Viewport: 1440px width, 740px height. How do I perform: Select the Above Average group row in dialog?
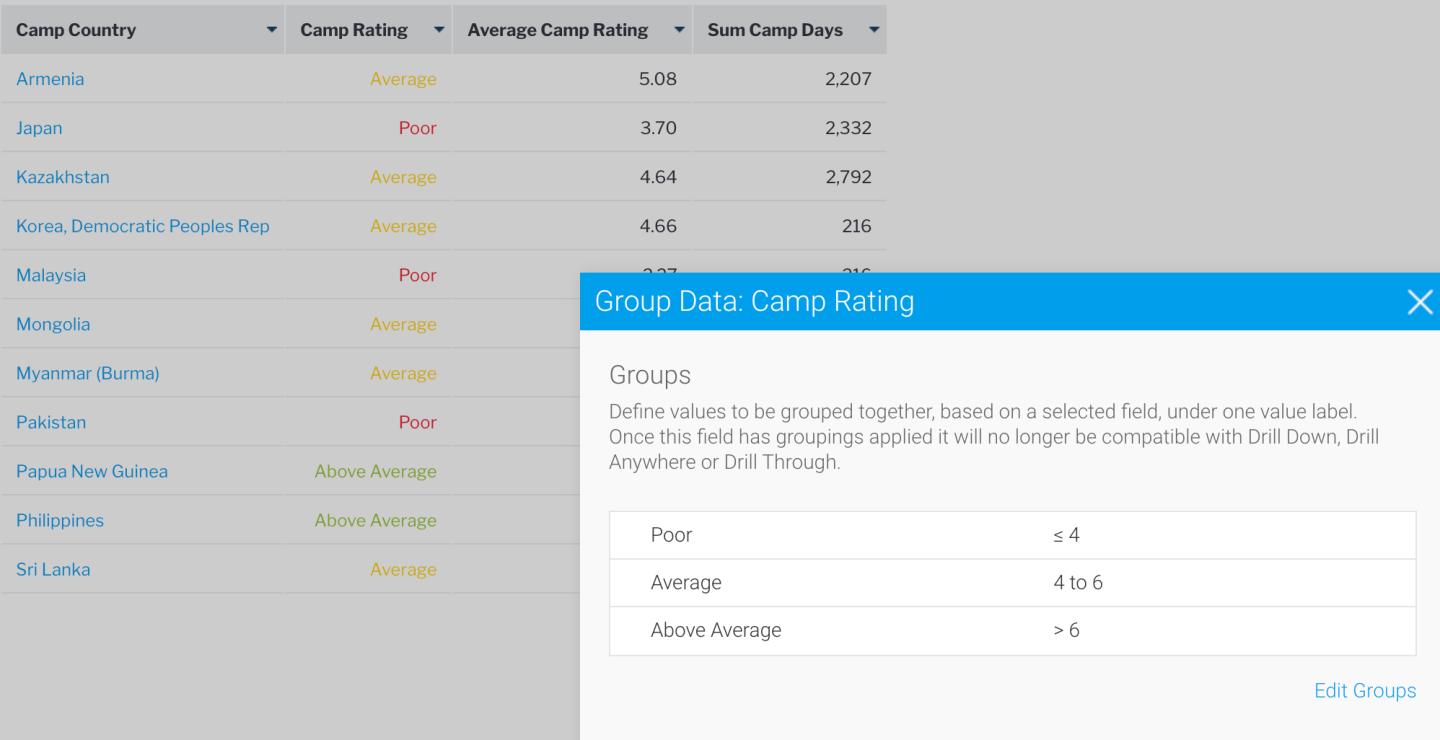coord(1012,631)
